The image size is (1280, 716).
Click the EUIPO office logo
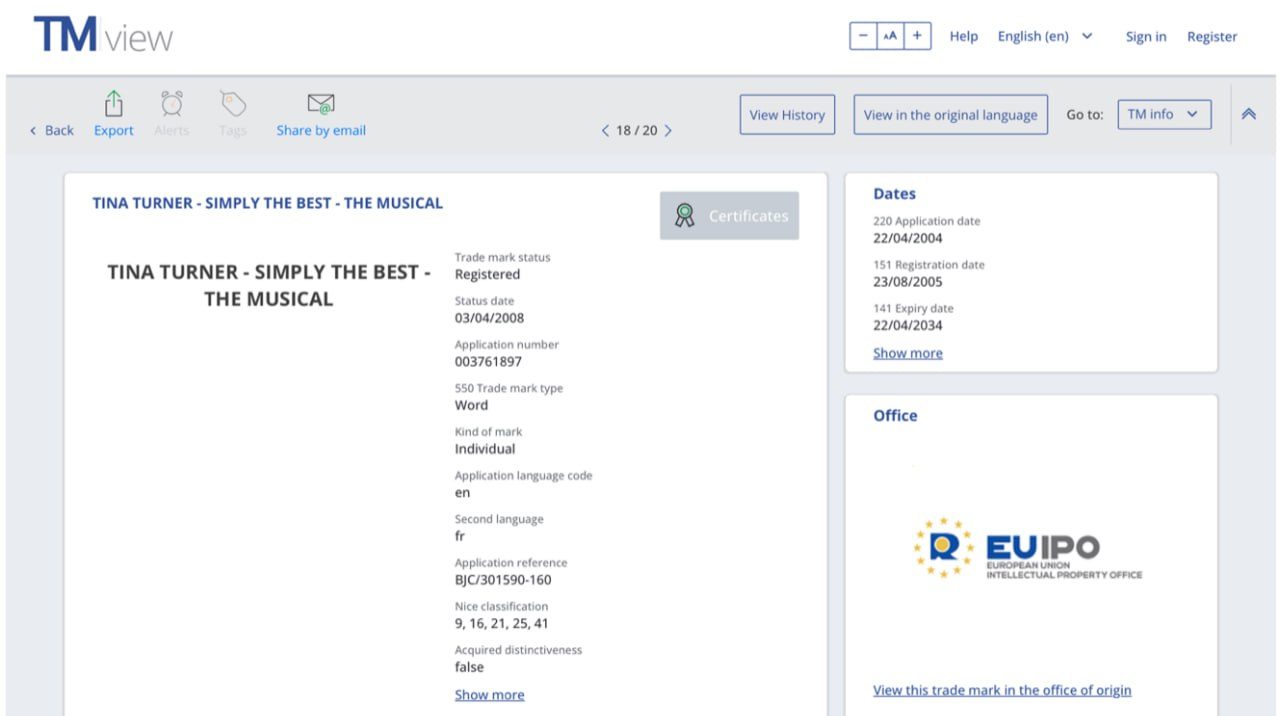[x=1026, y=548]
